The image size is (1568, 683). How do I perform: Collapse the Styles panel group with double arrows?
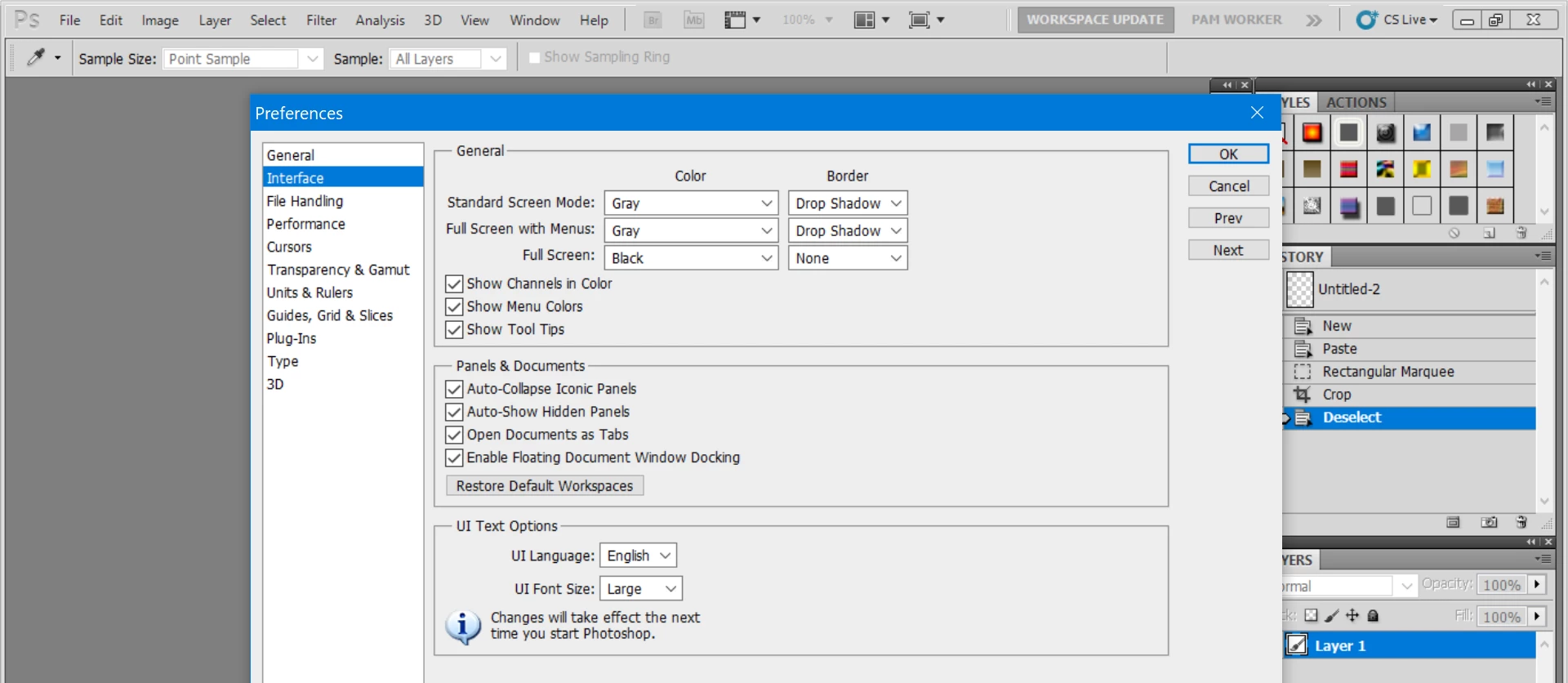point(1531,84)
